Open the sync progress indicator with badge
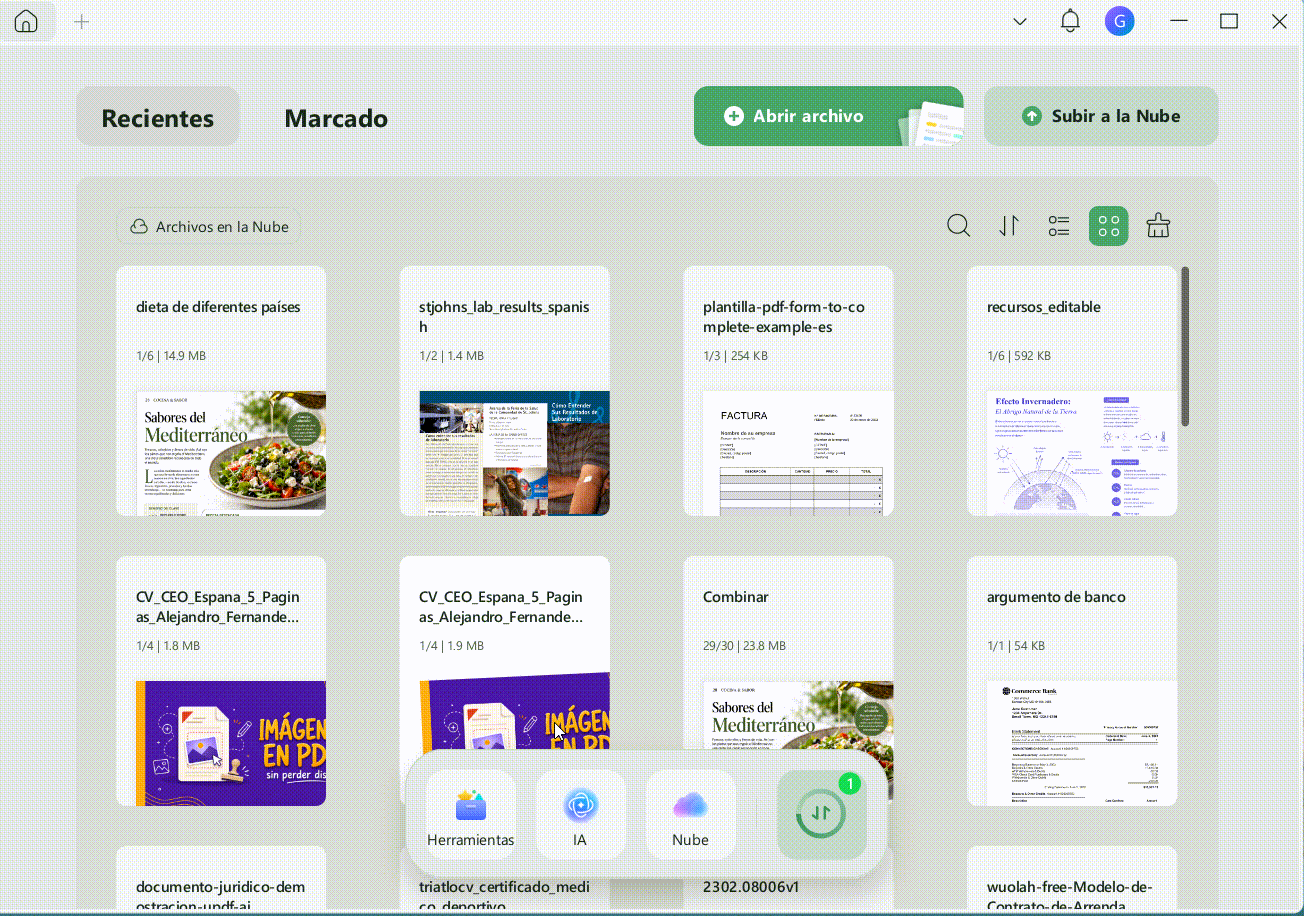 (822, 815)
